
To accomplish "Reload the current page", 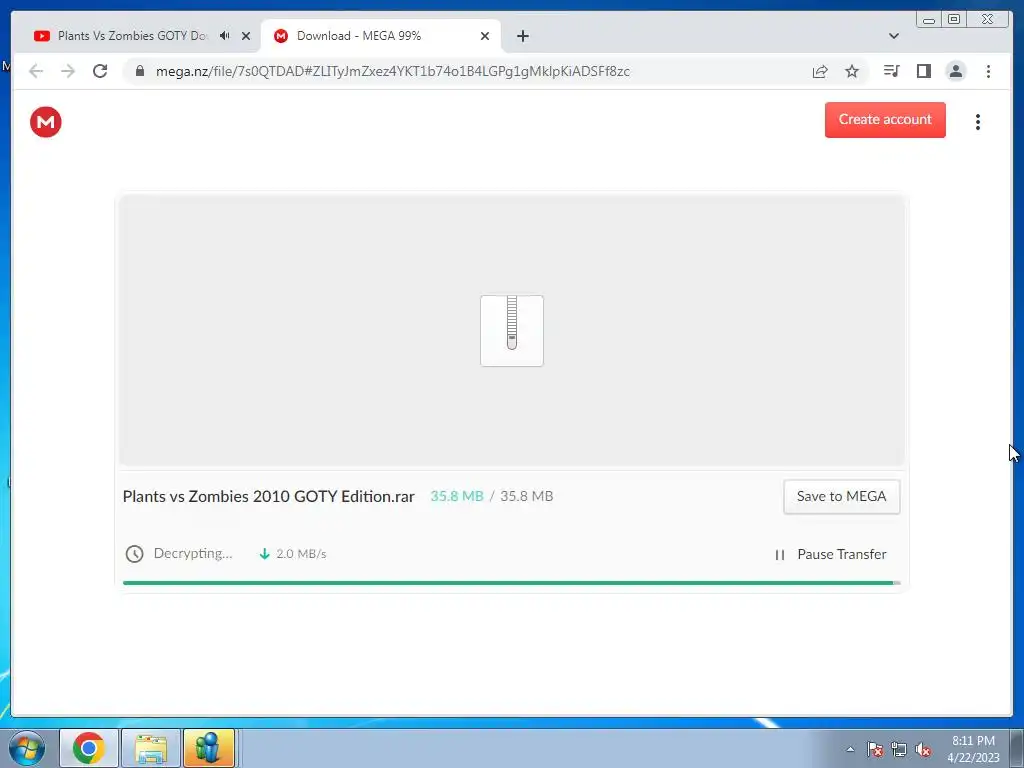I will (x=100, y=71).
